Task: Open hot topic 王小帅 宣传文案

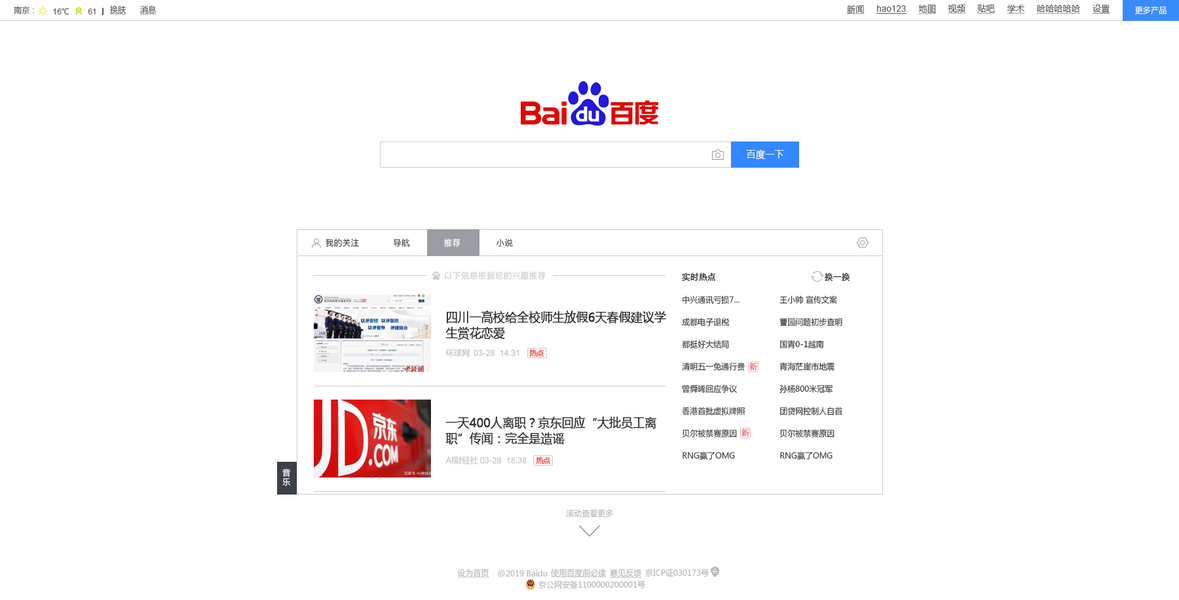Action: point(808,299)
